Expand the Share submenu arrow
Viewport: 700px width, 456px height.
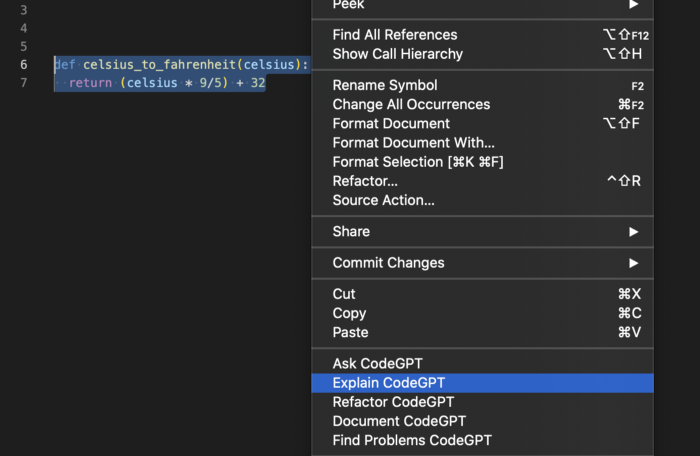point(633,232)
